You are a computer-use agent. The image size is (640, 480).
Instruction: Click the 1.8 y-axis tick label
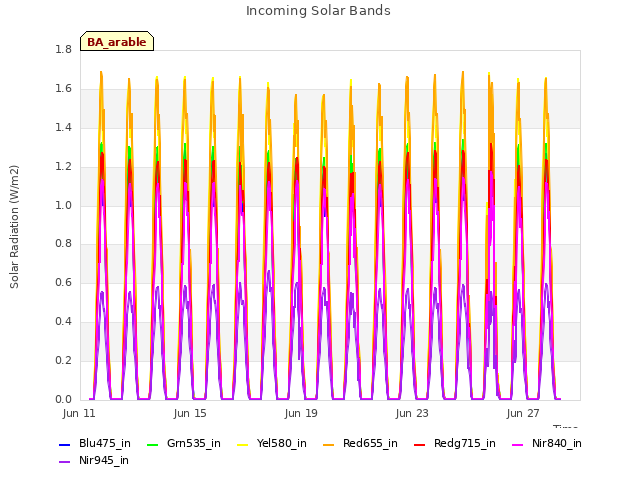63,49
